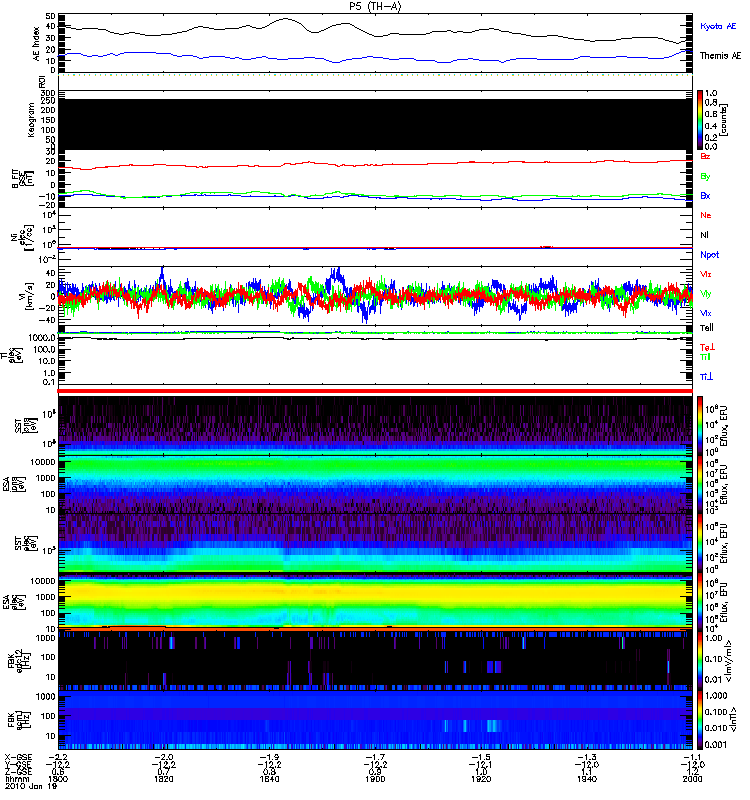Click the black "Tell" temperature legend label

point(706,328)
